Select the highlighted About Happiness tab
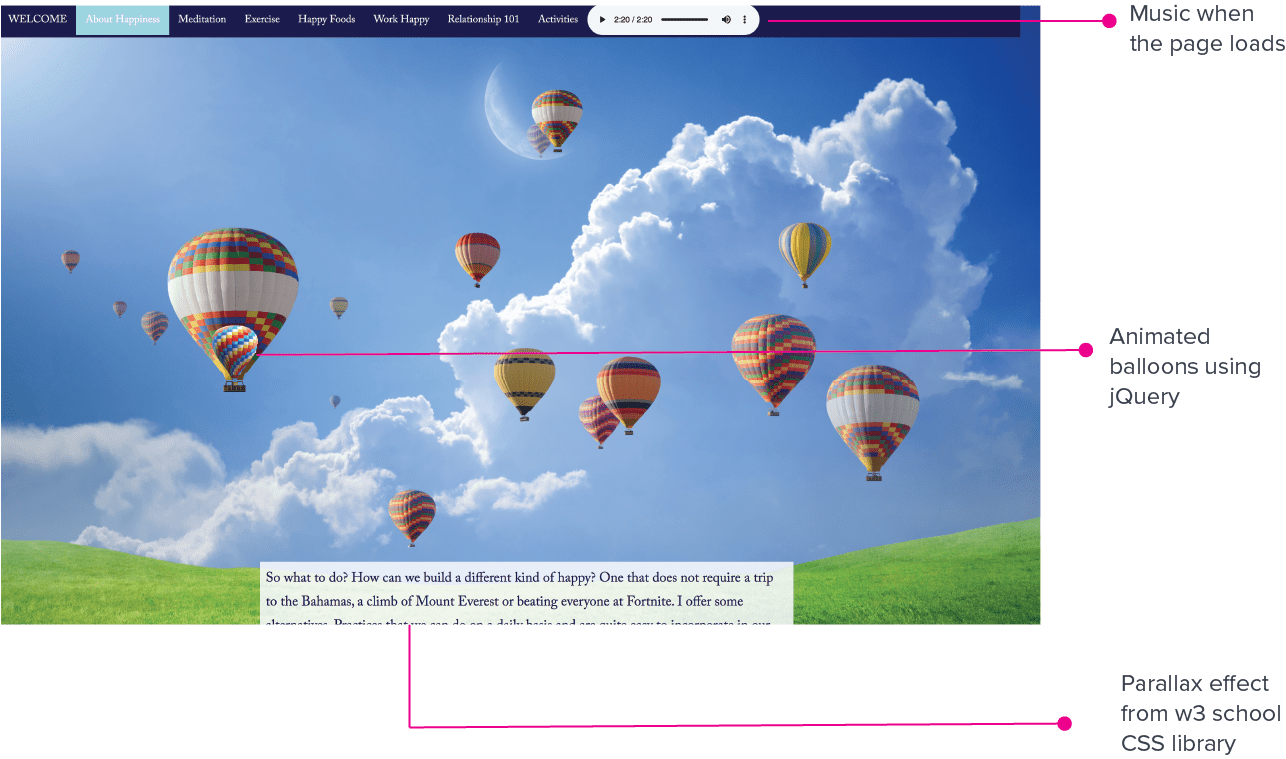The image size is (1286, 759). (121, 18)
